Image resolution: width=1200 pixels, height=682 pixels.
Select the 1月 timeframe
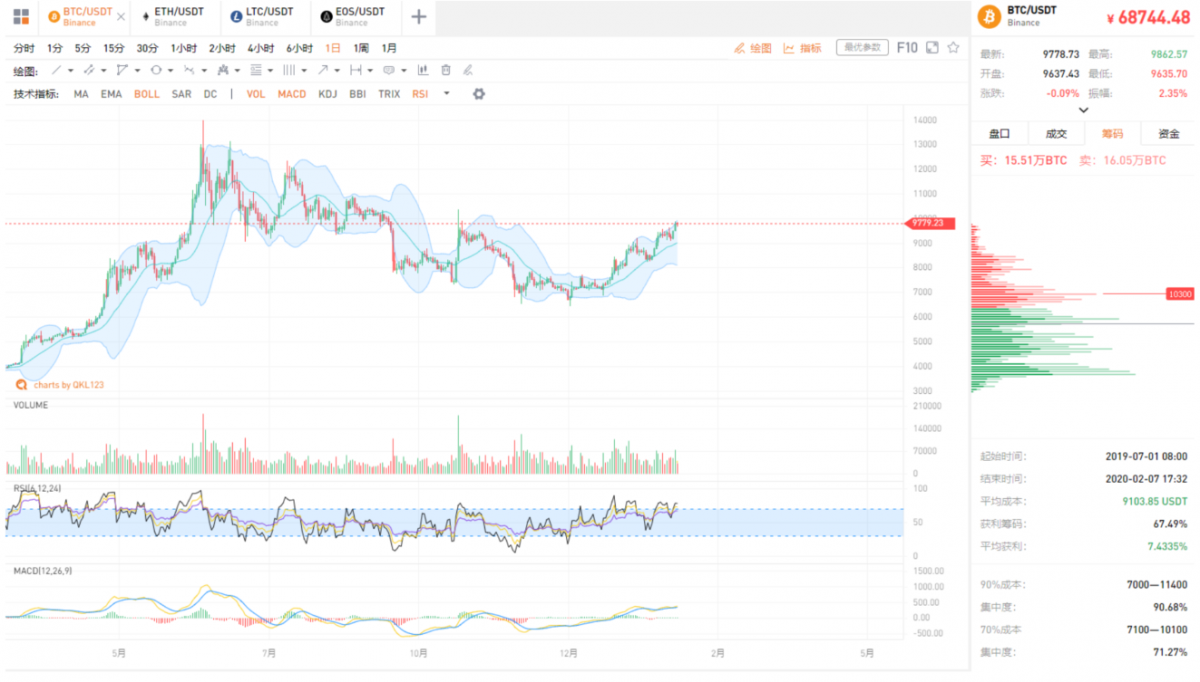(389, 48)
